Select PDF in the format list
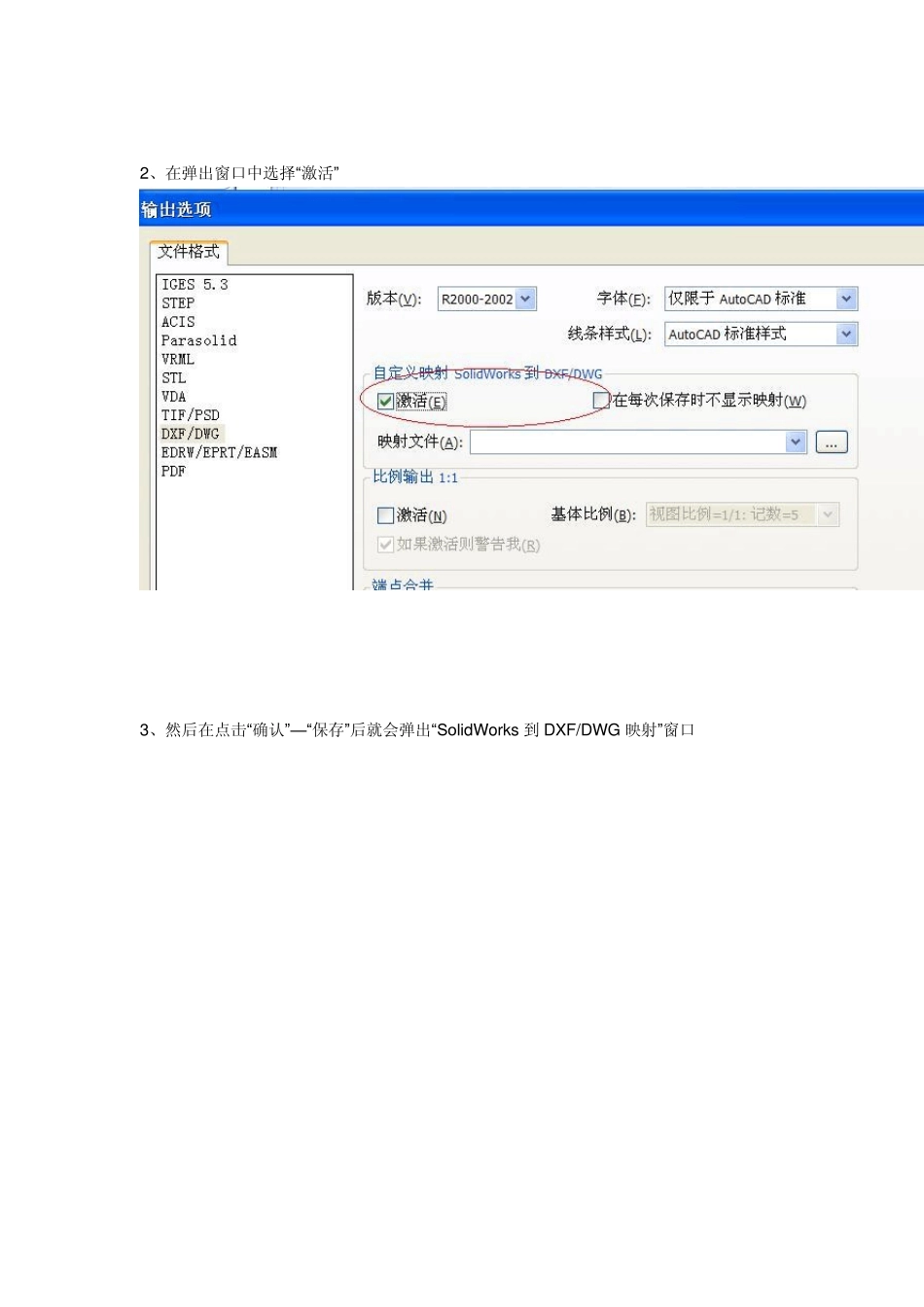 pos(173,471)
